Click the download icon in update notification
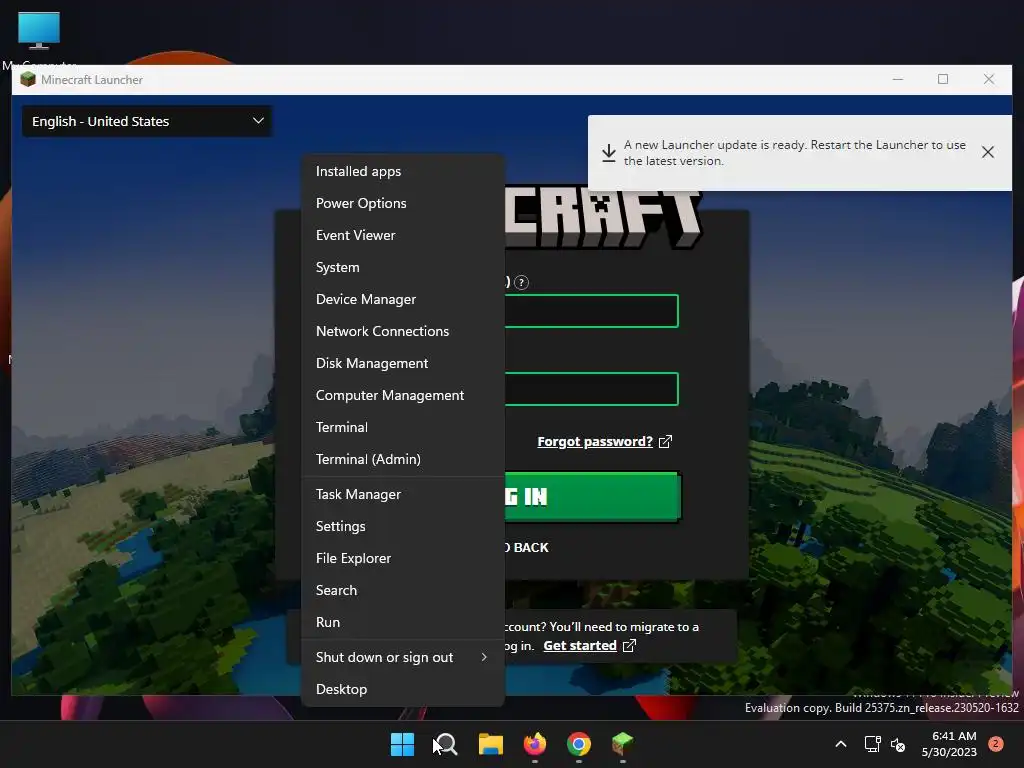 coord(608,153)
